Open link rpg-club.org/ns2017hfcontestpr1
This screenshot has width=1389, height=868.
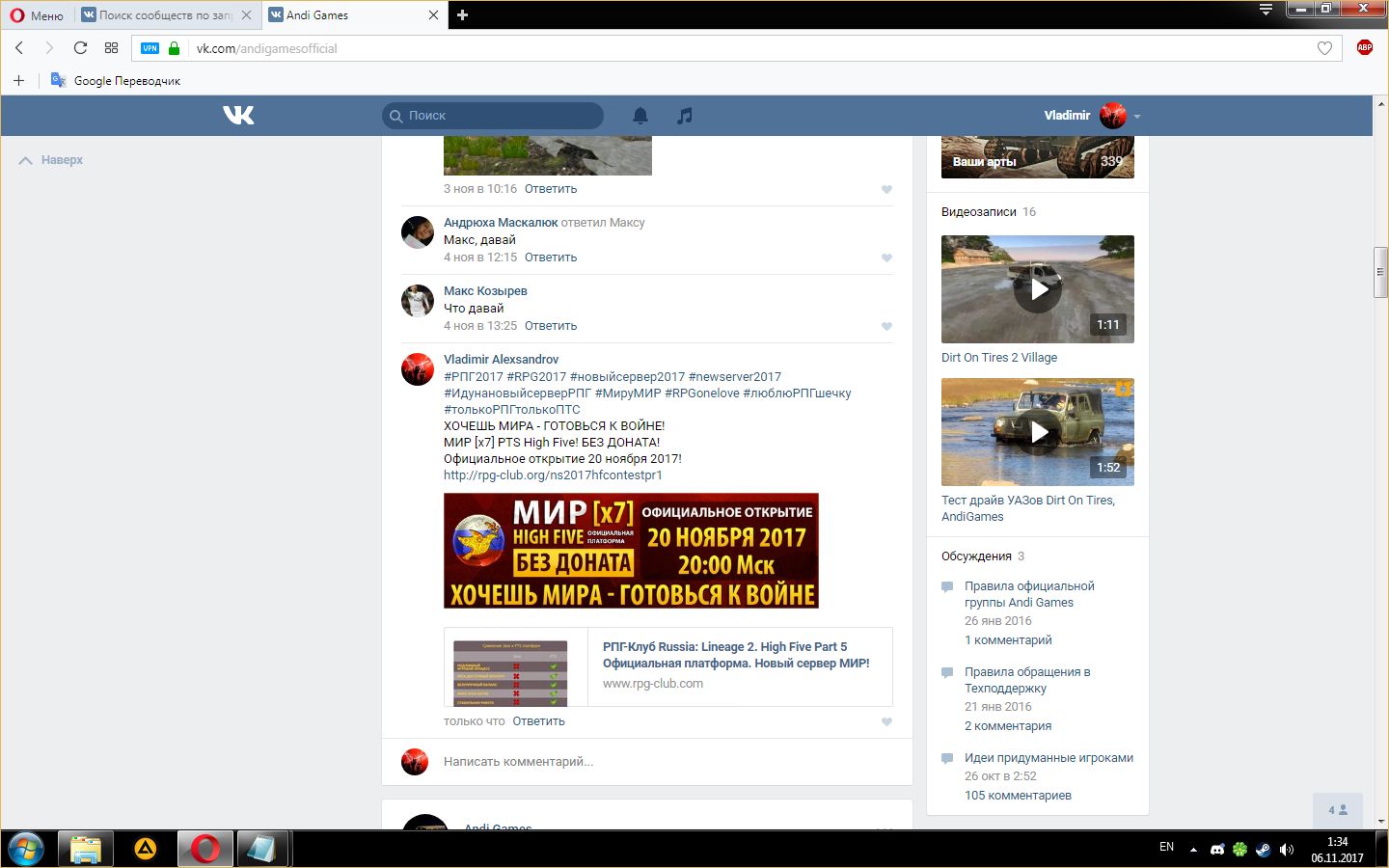tap(553, 475)
